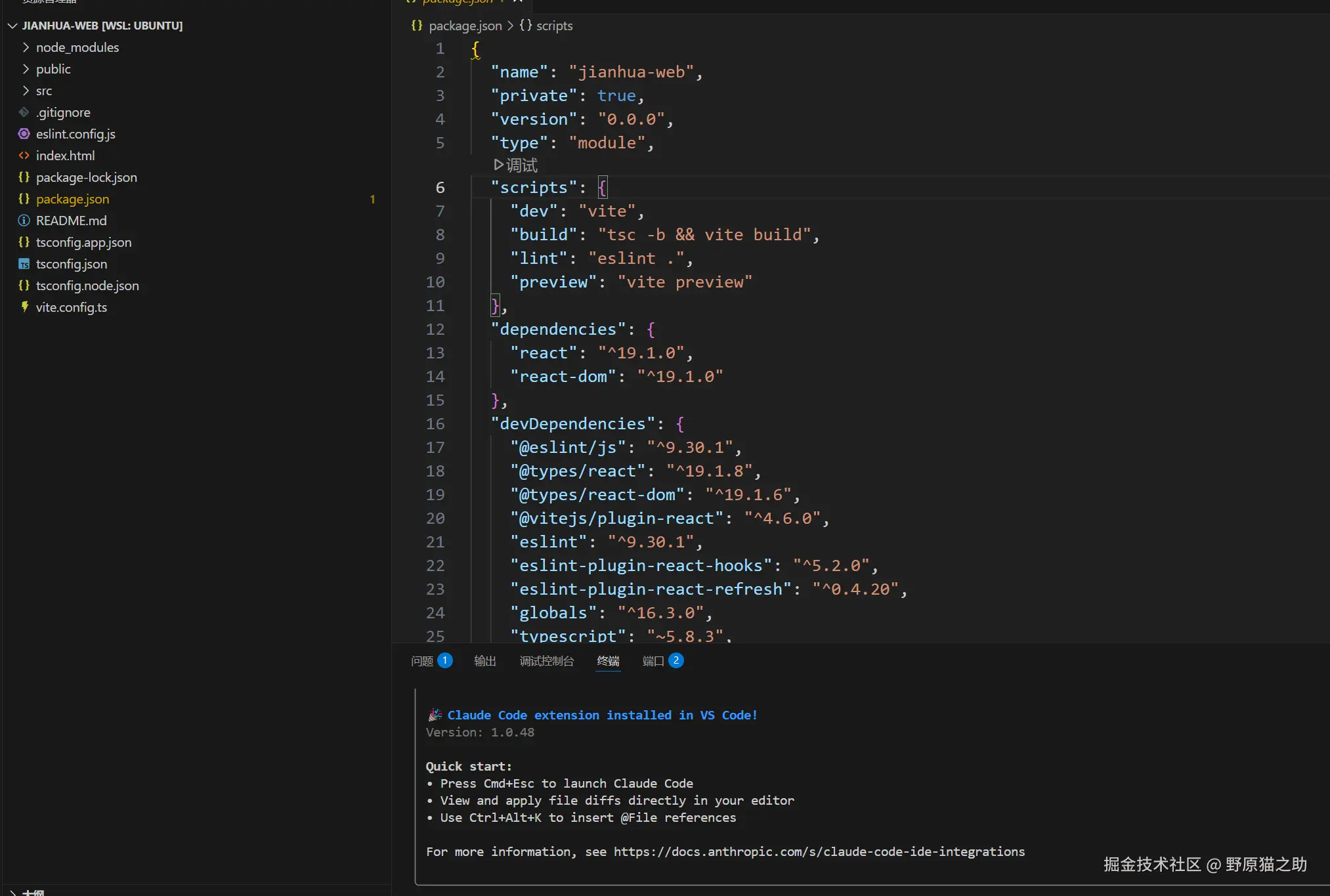
Task: Collapse the JIANHUA-WEB project root
Action: 12,26
